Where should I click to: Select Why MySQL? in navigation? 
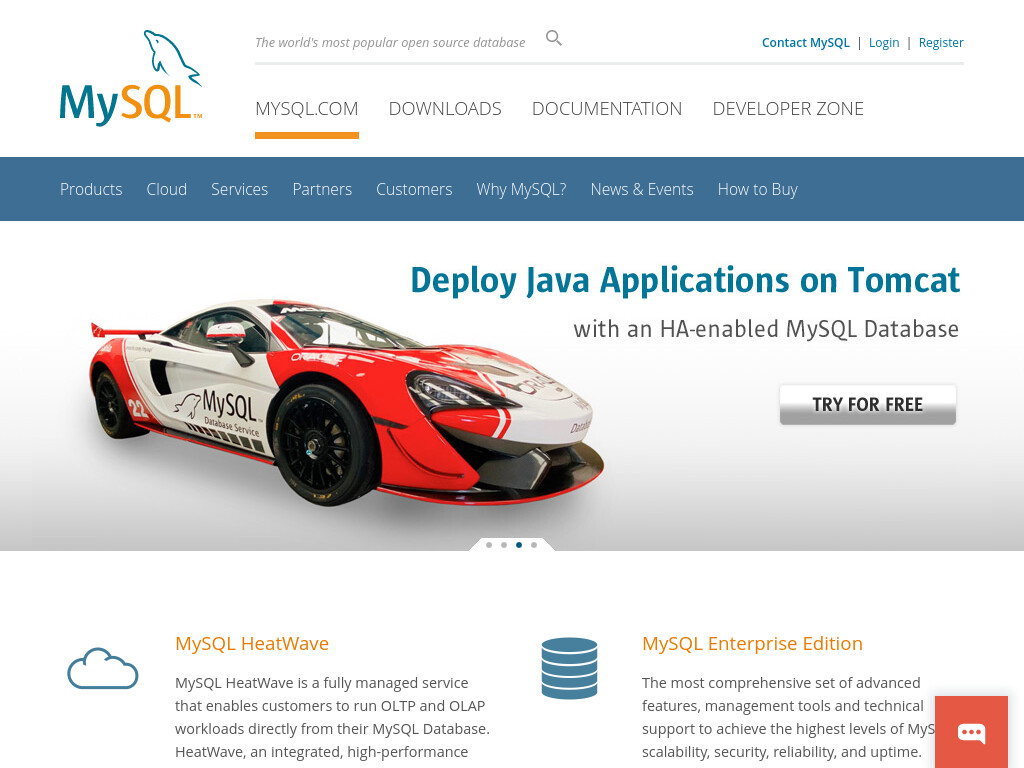521,189
